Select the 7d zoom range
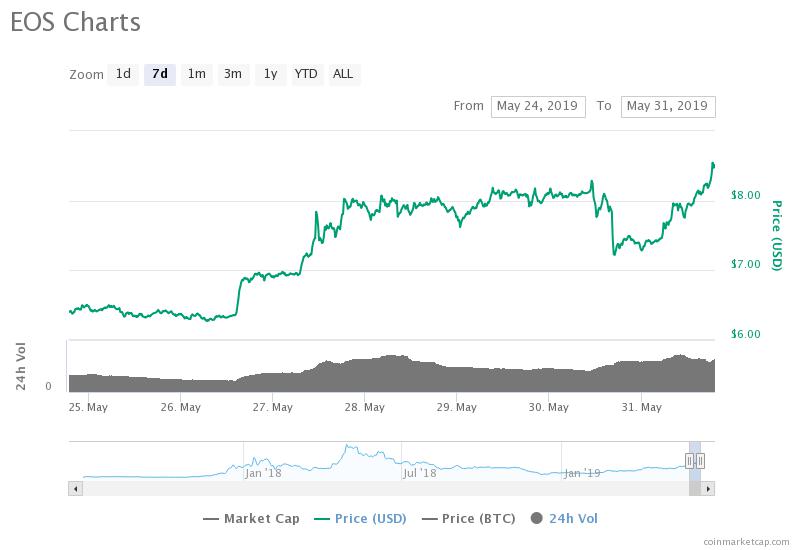The width and height of the screenshot is (800, 550). point(160,74)
